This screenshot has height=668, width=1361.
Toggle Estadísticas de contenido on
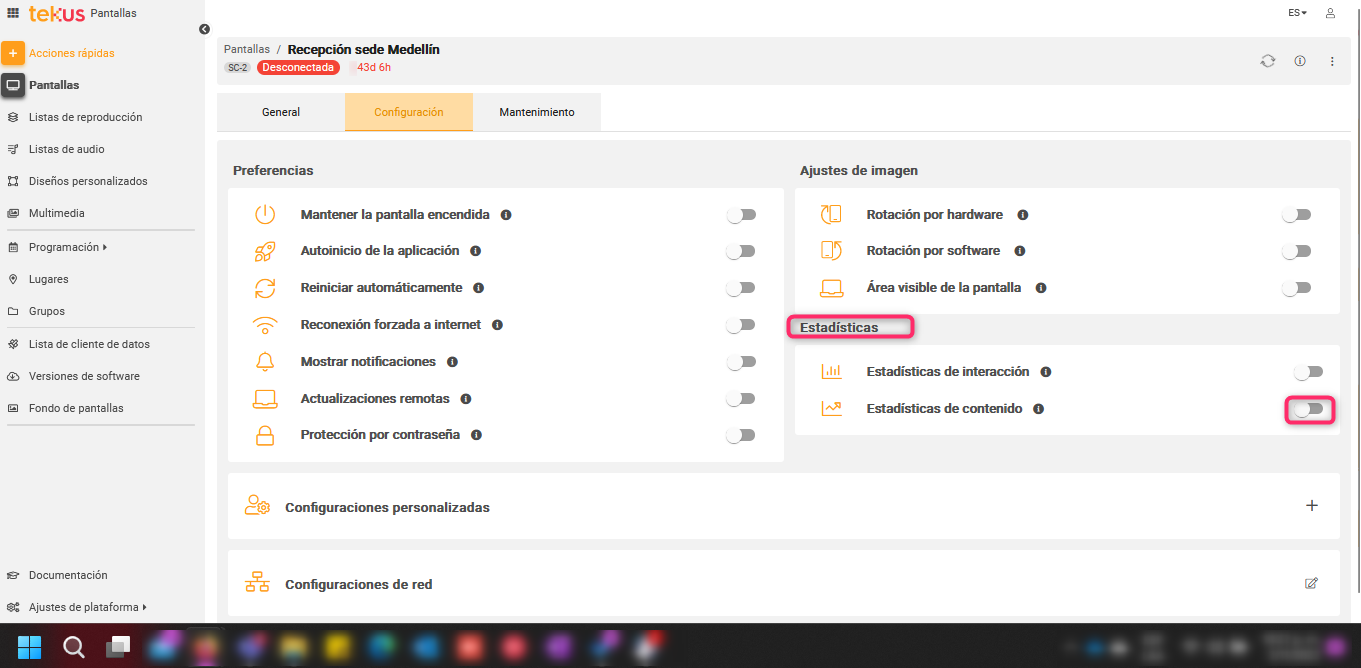(1310, 408)
